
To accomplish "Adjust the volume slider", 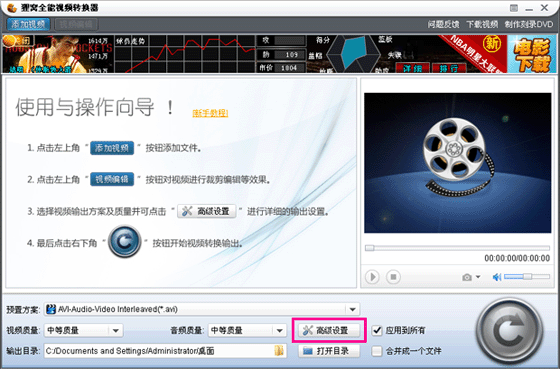I will click(527, 276).
